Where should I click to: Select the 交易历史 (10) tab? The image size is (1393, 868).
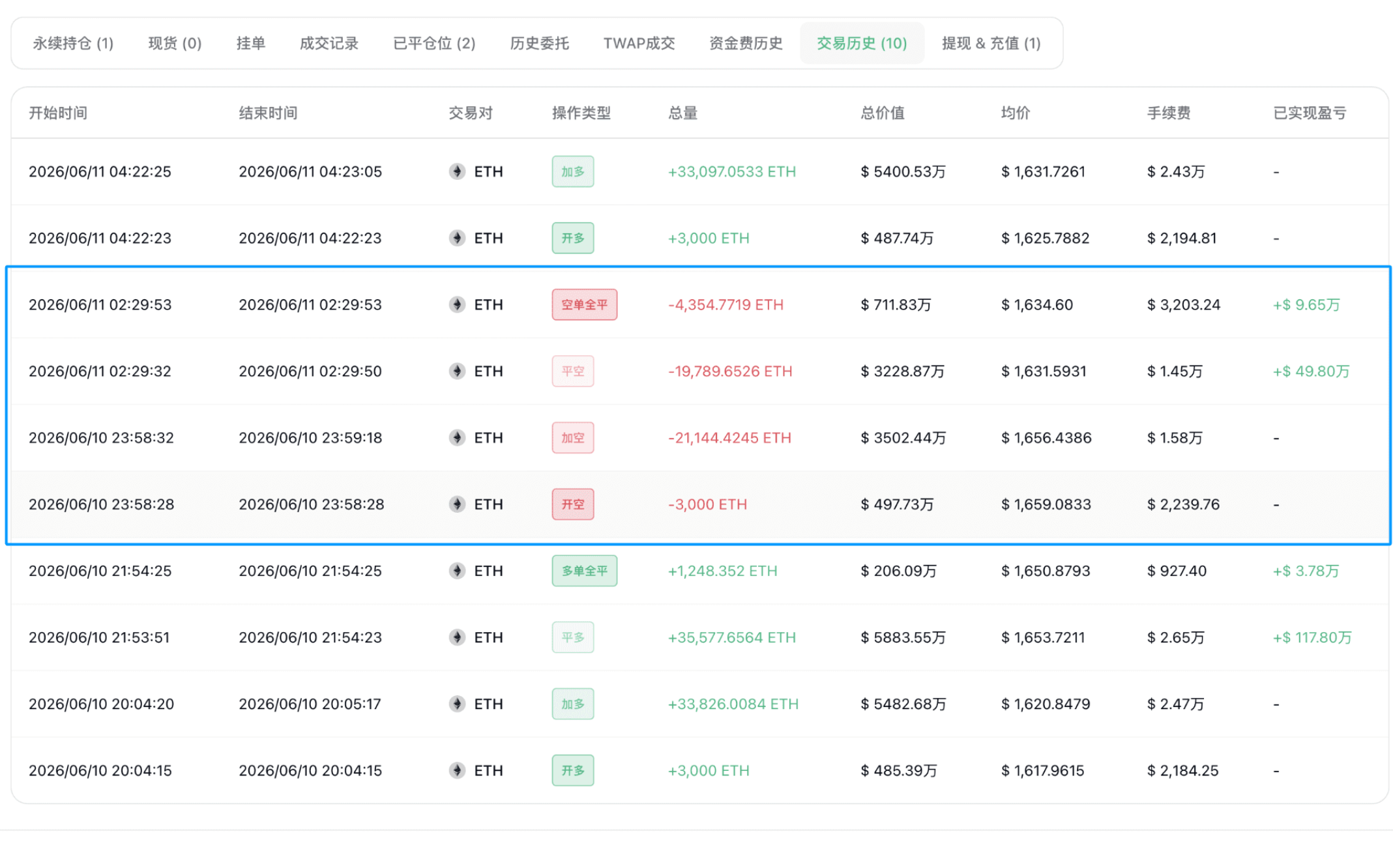pos(862,43)
